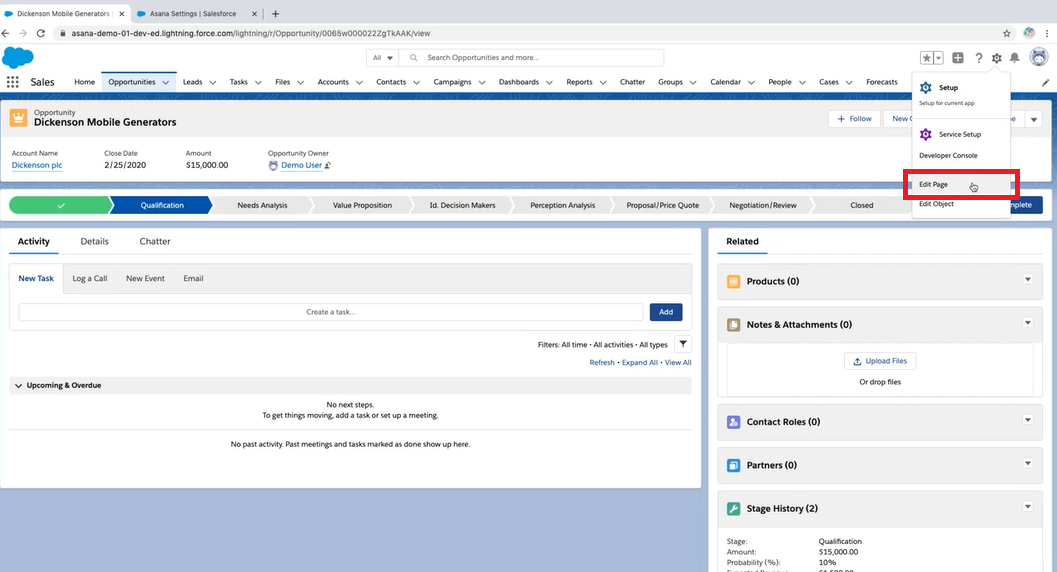Open the Forecasts nav item

[x=882, y=82]
